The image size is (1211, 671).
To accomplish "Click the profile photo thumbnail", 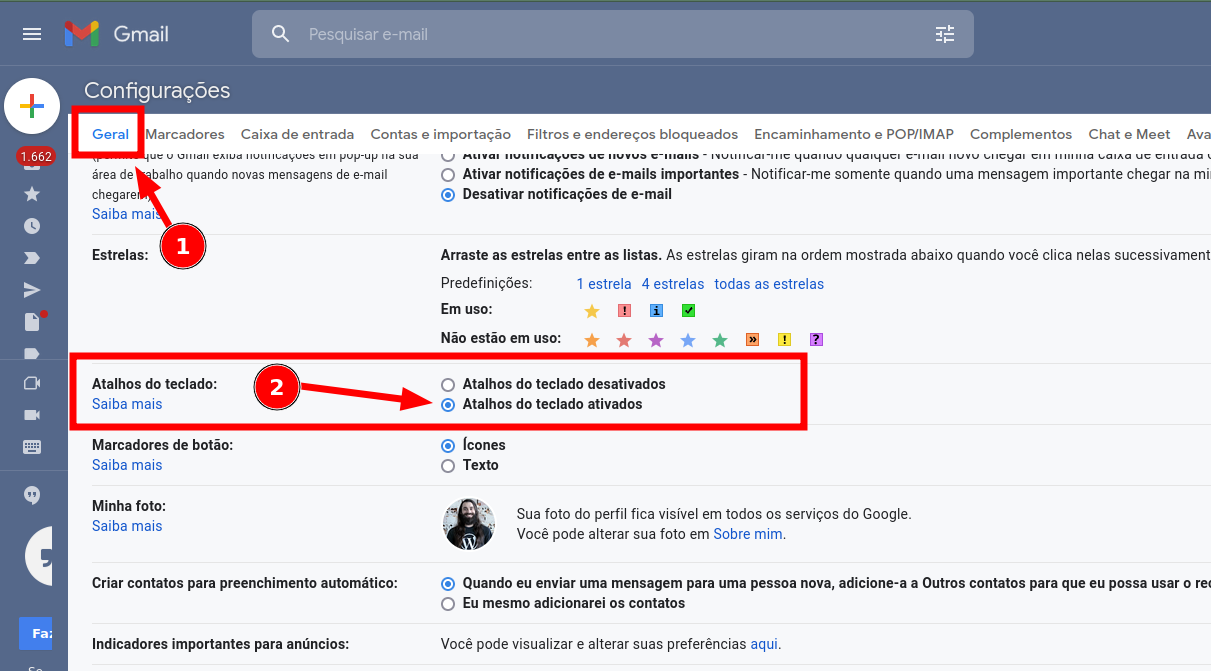I will 469,524.
